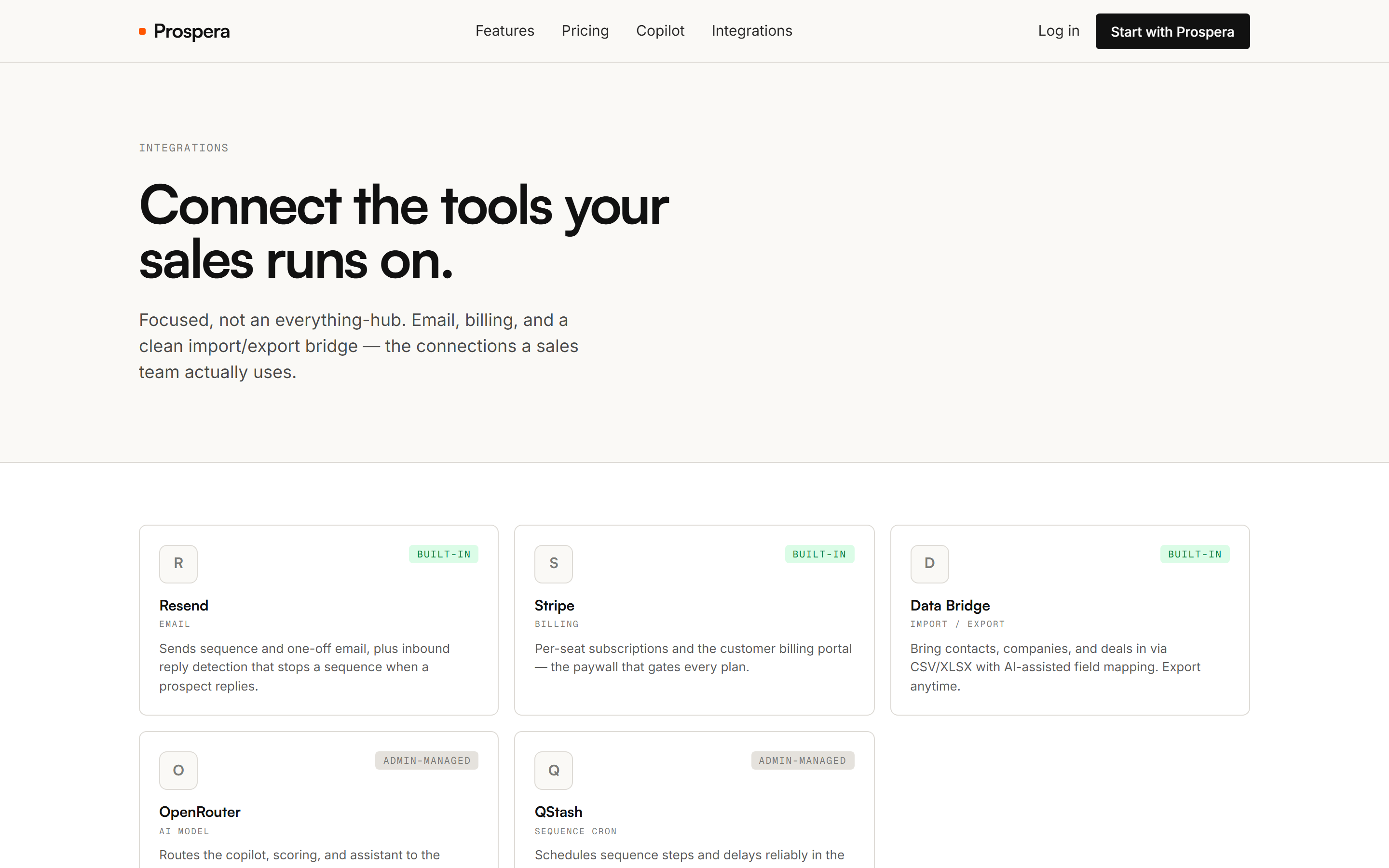Viewport: 1389px width, 868px height.
Task: Click the Stripe S icon tile
Action: (x=554, y=564)
